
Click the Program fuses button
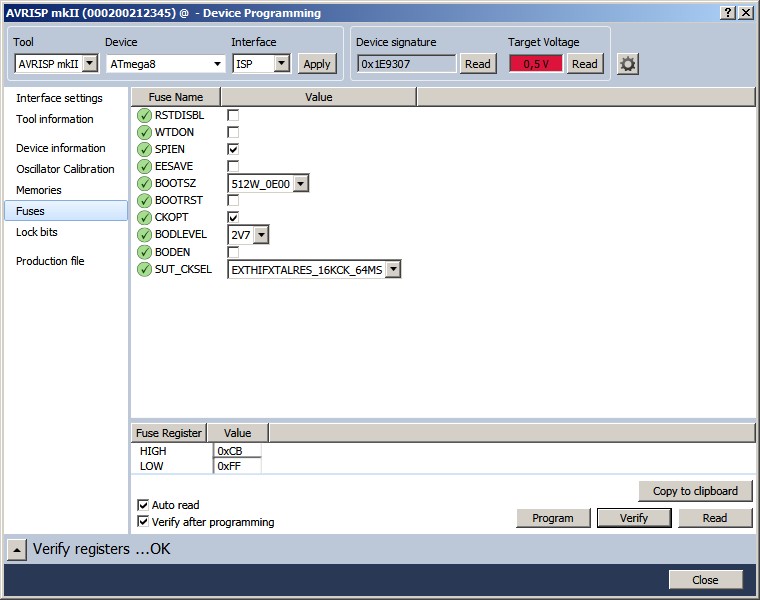(553, 518)
